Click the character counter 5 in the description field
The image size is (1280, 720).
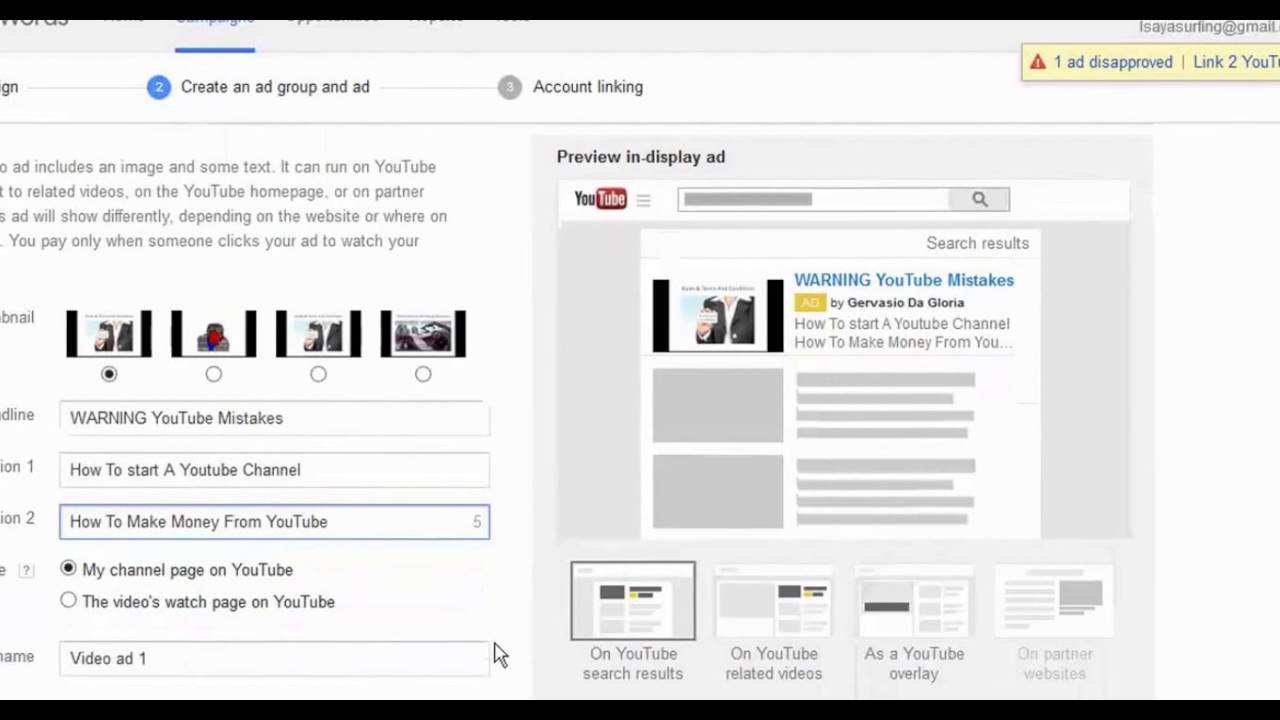coord(477,522)
